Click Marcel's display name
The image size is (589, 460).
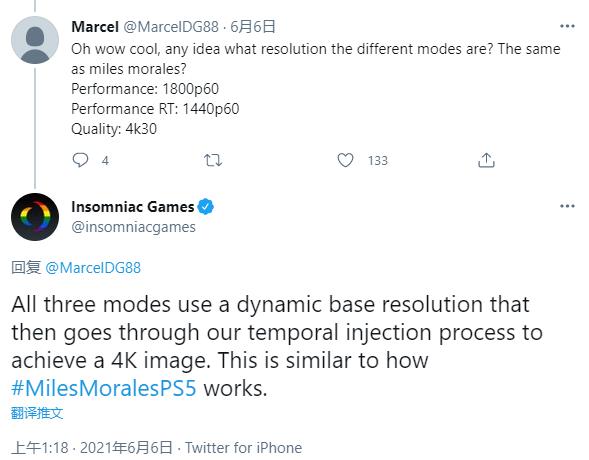(95, 27)
